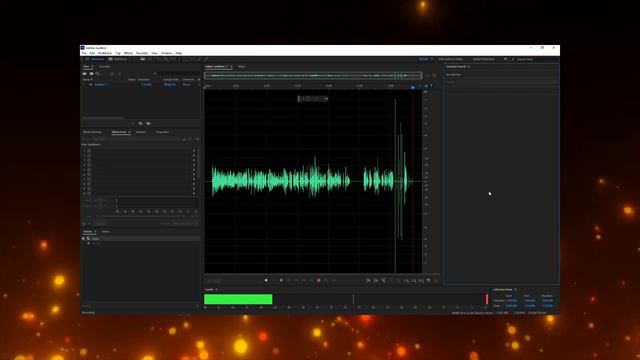Open the Help menu
The image size is (640, 360).
tap(179, 53)
